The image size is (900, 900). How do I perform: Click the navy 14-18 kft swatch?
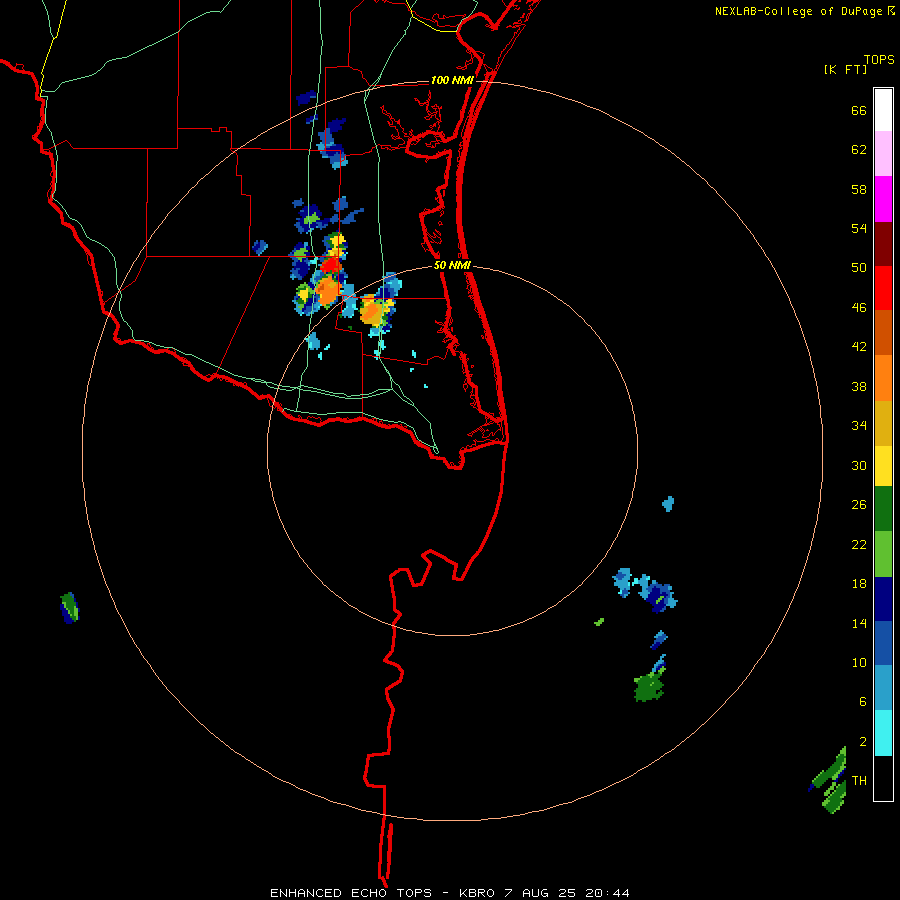coord(883,599)
